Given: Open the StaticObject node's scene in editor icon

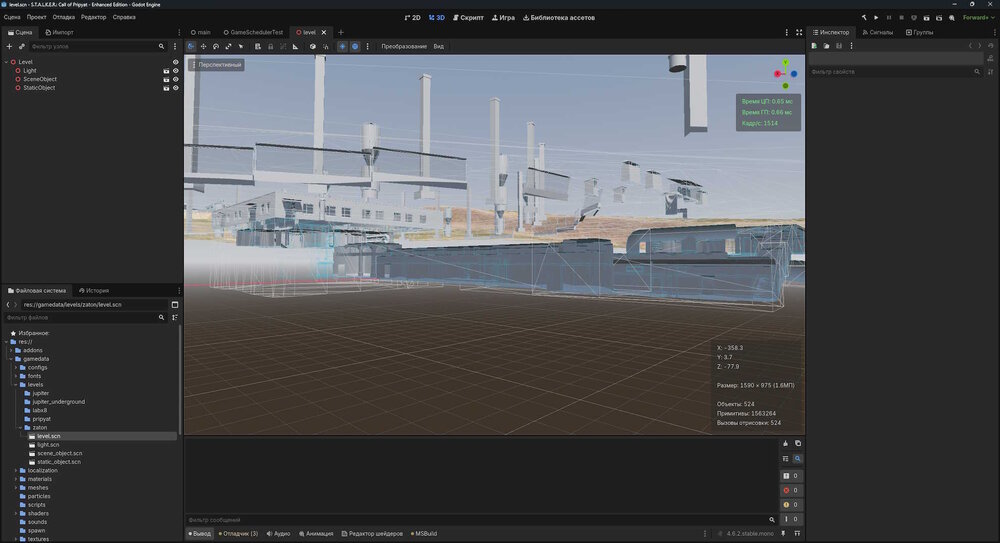Looking at the screenshot, I should (166, 88).
